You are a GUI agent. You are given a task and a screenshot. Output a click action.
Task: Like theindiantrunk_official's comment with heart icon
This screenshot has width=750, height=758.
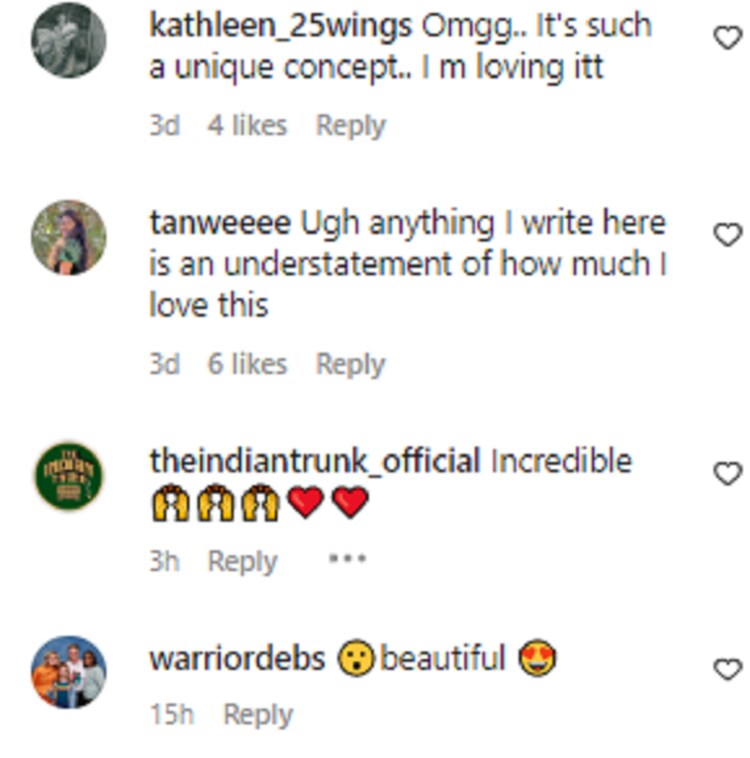tap(726, 473)
